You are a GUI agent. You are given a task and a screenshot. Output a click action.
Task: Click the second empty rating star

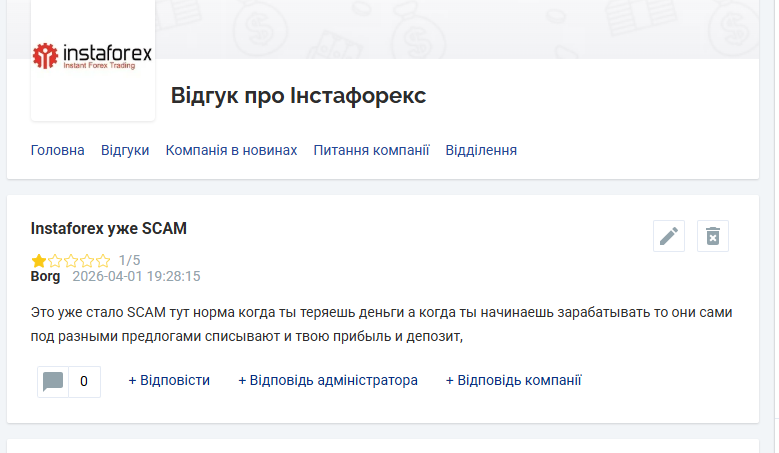tap(55, 260)
